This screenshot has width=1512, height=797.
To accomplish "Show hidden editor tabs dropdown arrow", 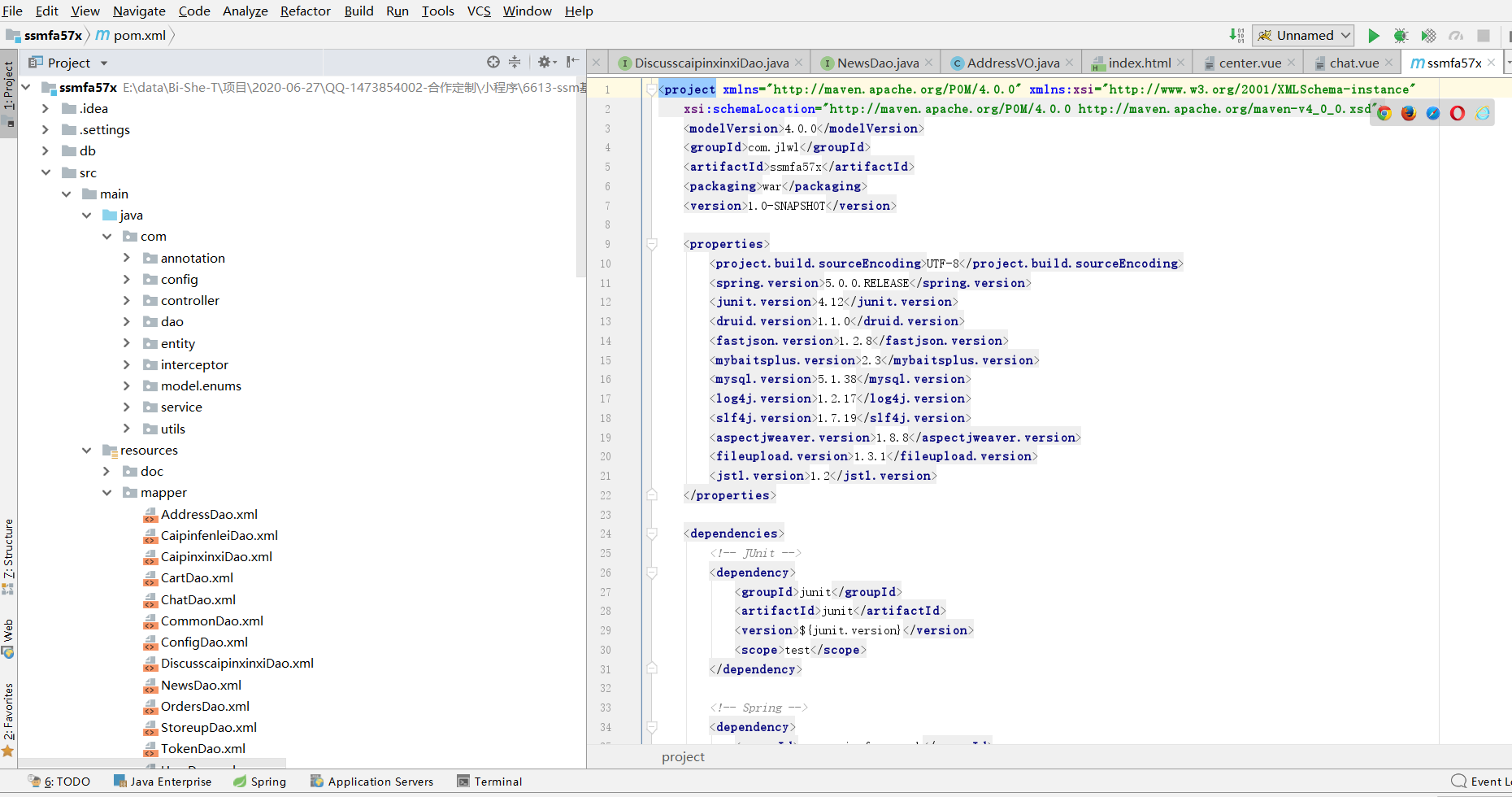I will point(1509,63).
